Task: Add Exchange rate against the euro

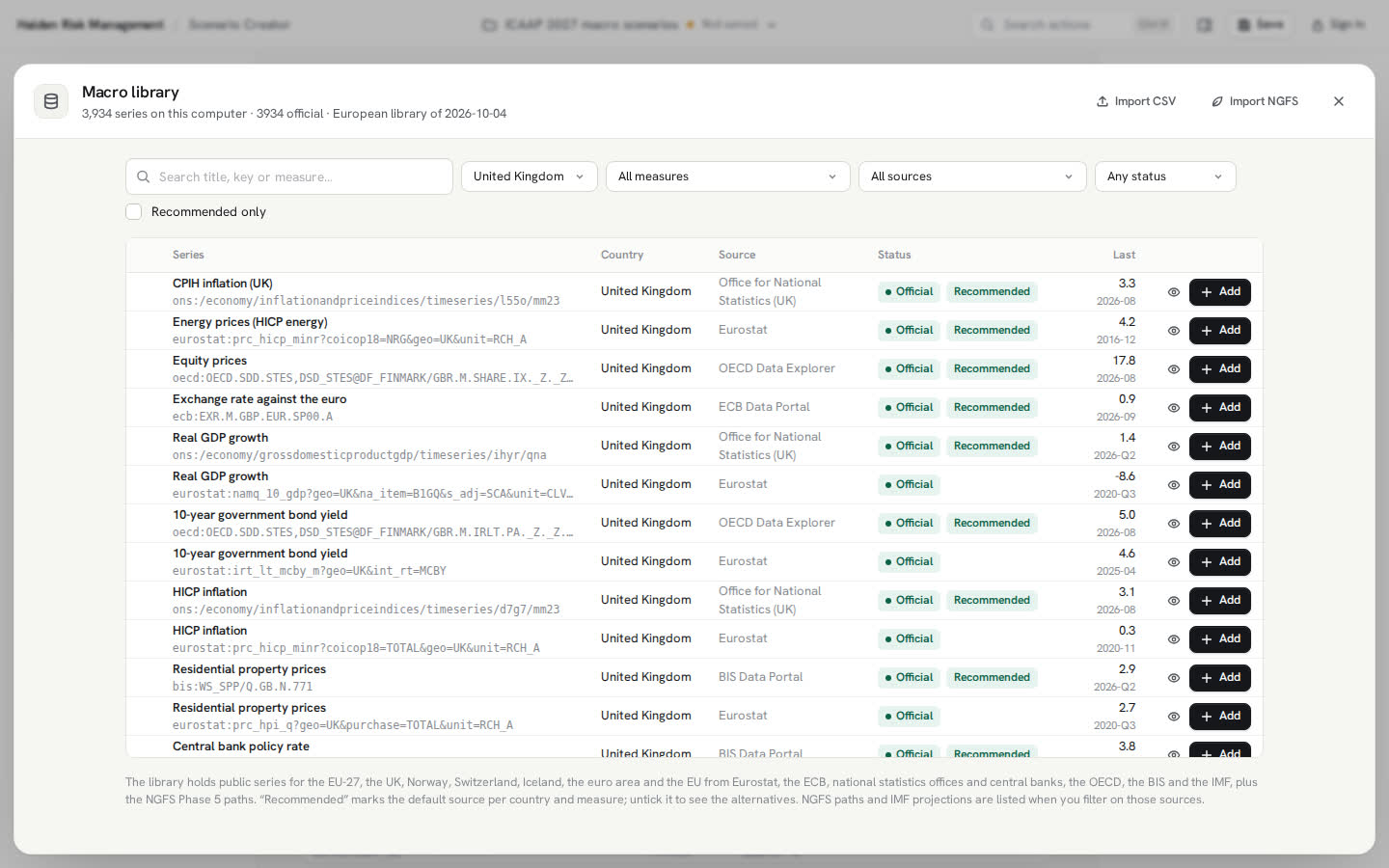Action: 1220,408
